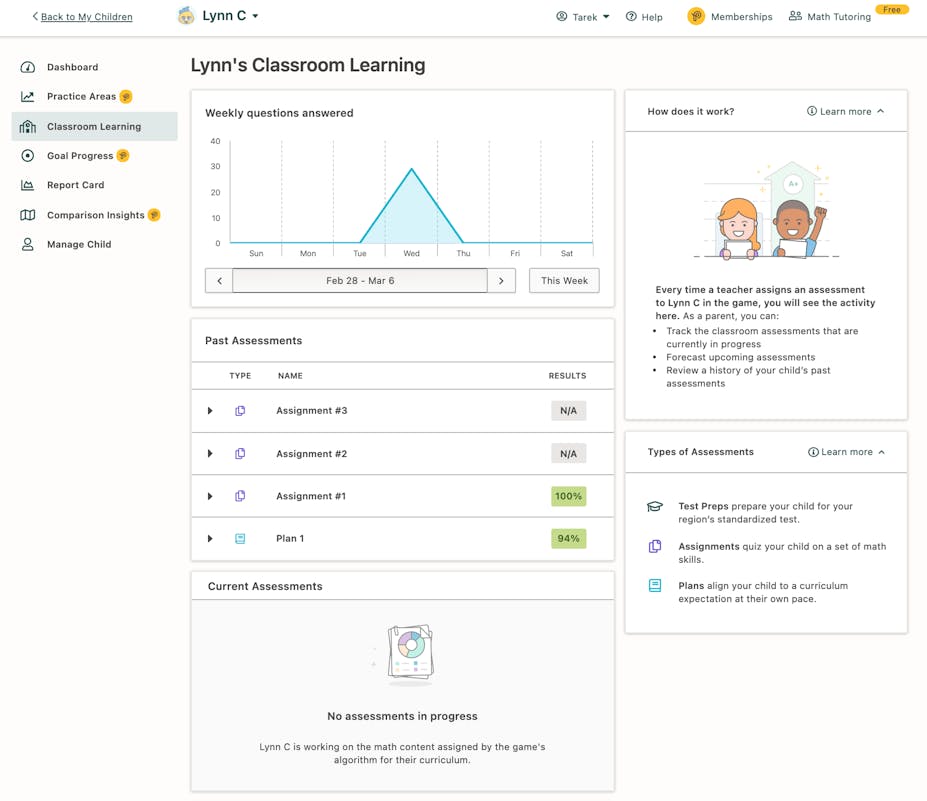Open Math Tutoring from the top bar
The width and height of the screenshot is (927, 801).
(836, 16)
